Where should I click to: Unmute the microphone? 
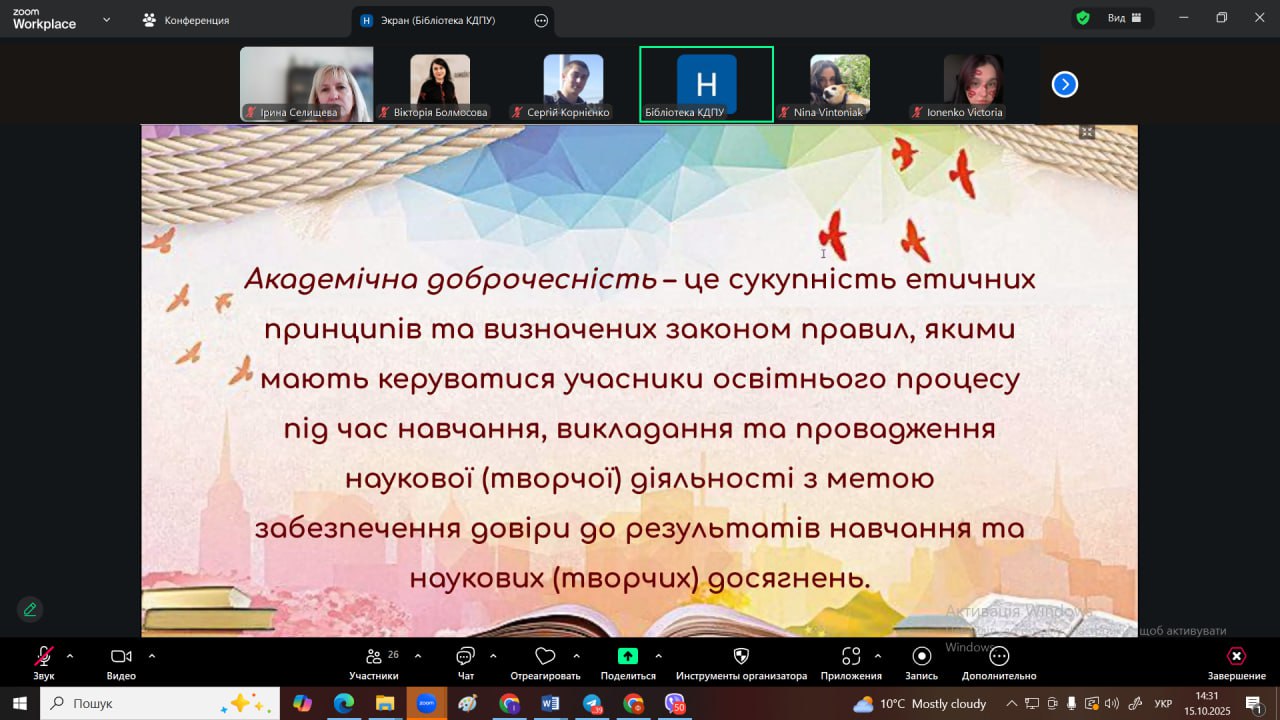[43, 657]
